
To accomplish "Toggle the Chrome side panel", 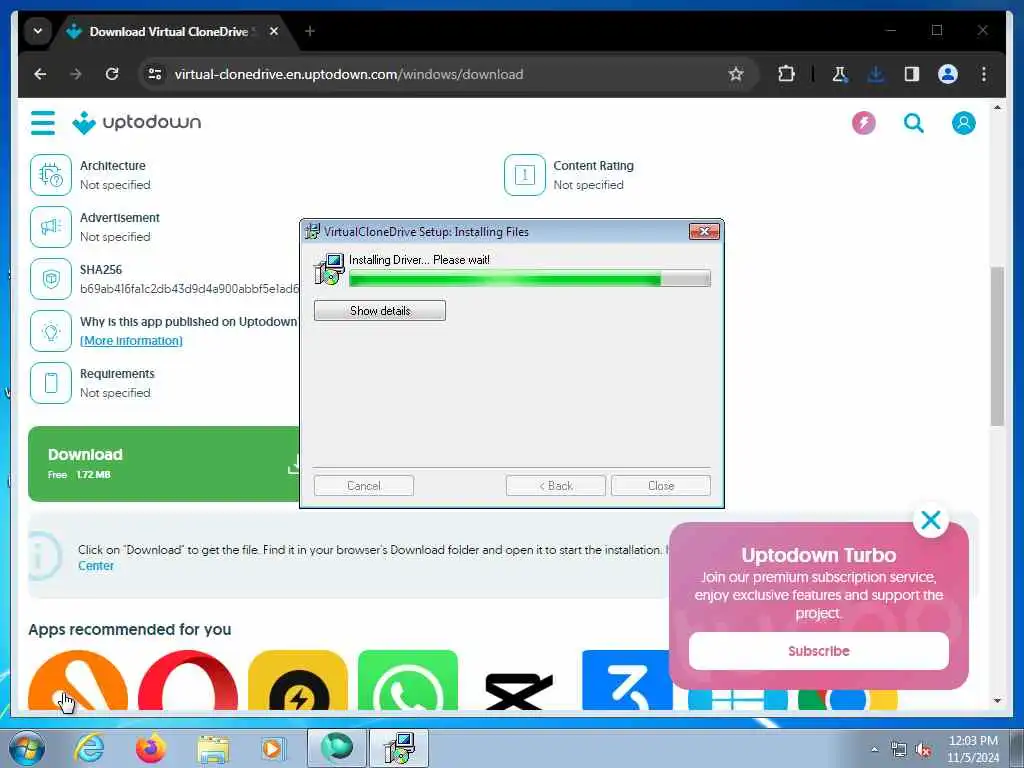I will tap(912, 74).
